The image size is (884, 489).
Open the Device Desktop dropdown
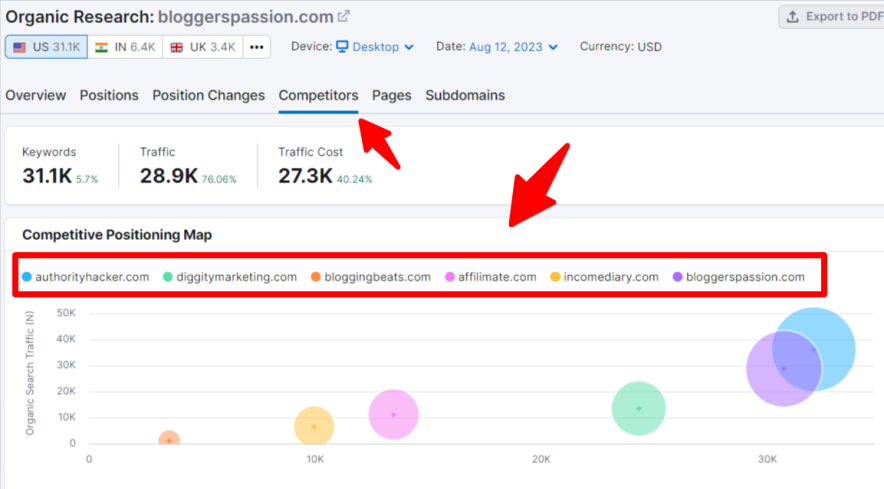(375, 47)
